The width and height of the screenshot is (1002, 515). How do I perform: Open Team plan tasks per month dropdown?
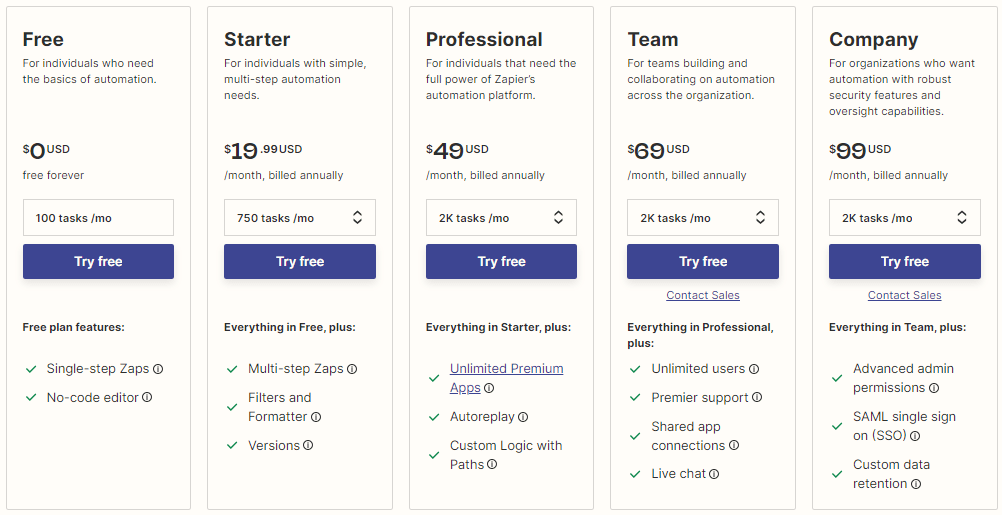703,218
